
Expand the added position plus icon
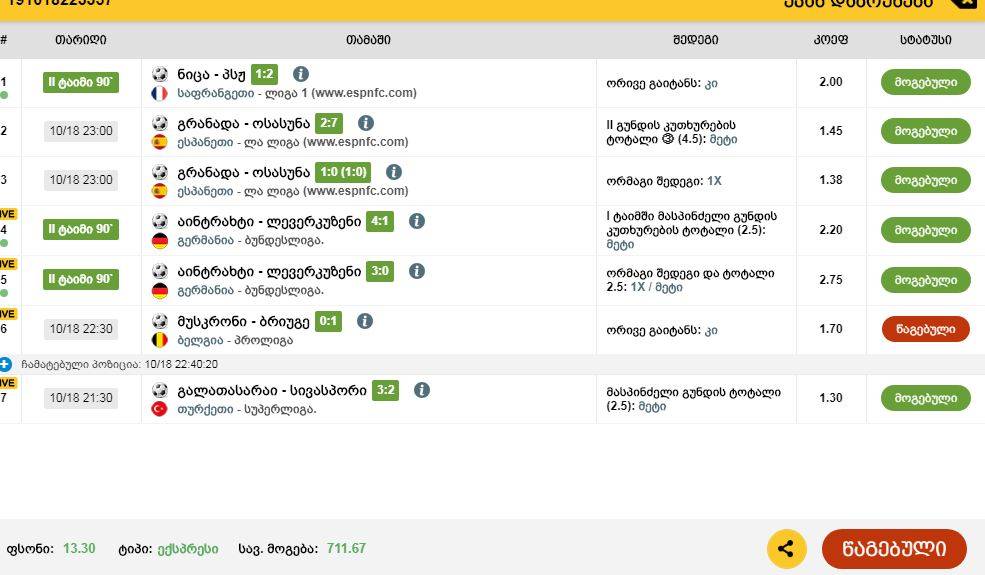click(6, 364)
